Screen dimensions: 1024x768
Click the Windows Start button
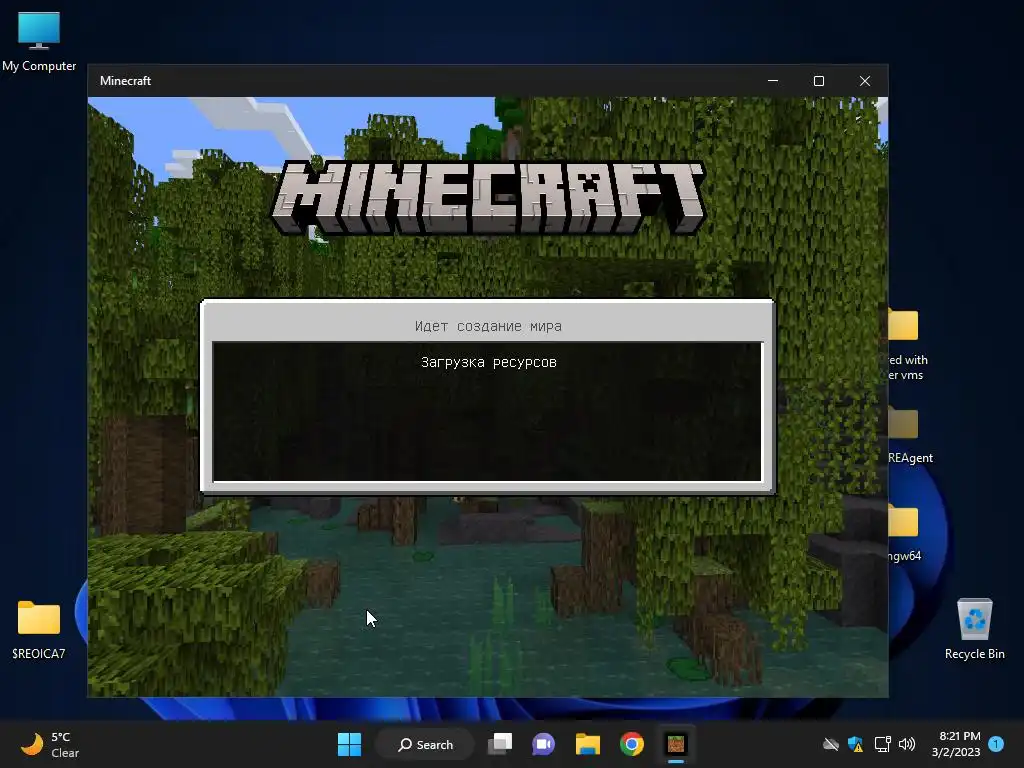(x=349, y=744)
